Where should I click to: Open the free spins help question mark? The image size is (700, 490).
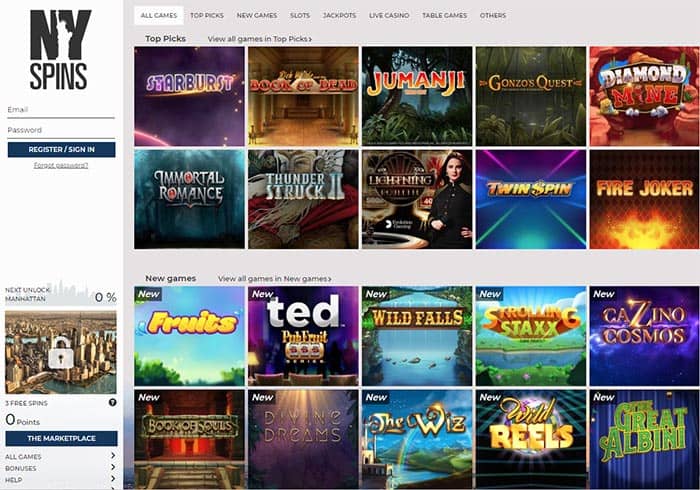[x=112, y=403]
